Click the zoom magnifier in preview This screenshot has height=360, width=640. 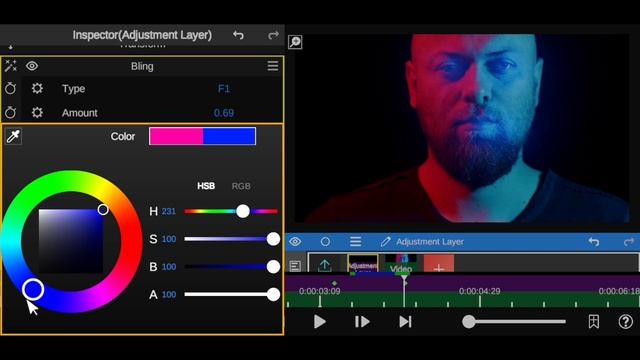point(295,42)
